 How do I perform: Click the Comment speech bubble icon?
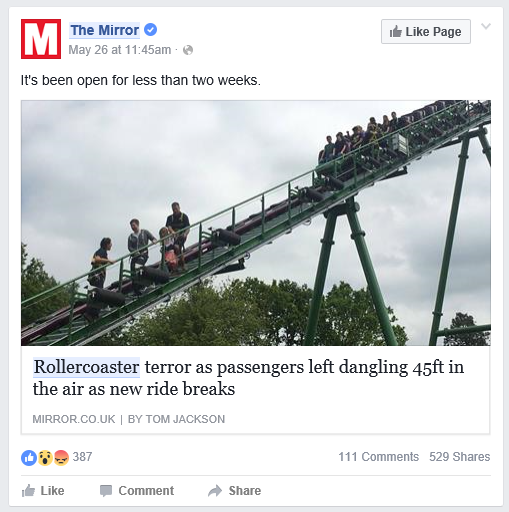click(106, 491)
